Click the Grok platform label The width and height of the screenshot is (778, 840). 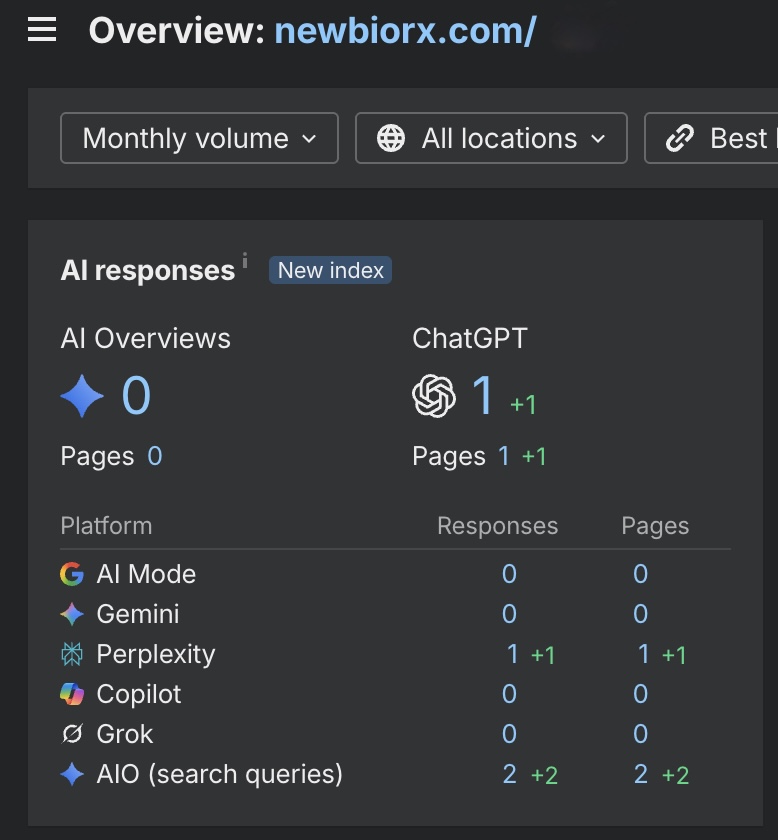coord(124,734)
